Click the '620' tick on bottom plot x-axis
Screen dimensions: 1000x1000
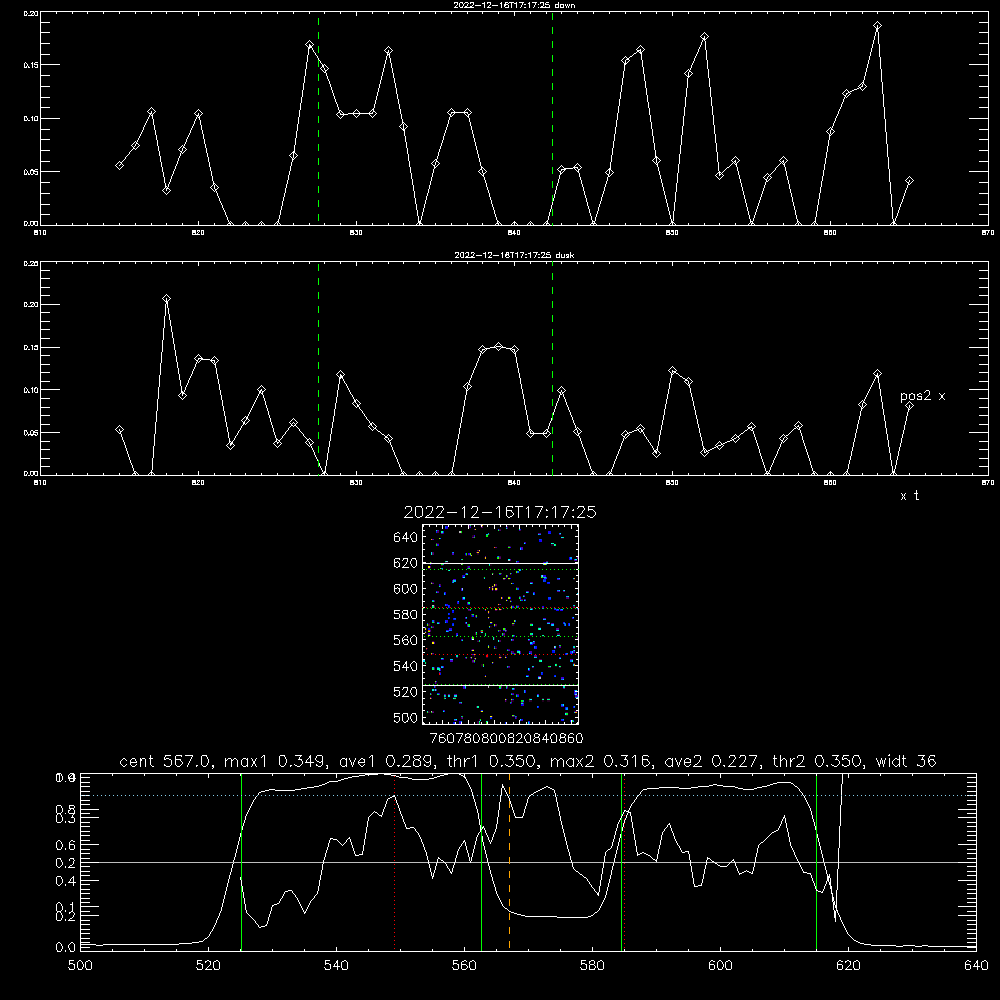[x=849, y=966]
